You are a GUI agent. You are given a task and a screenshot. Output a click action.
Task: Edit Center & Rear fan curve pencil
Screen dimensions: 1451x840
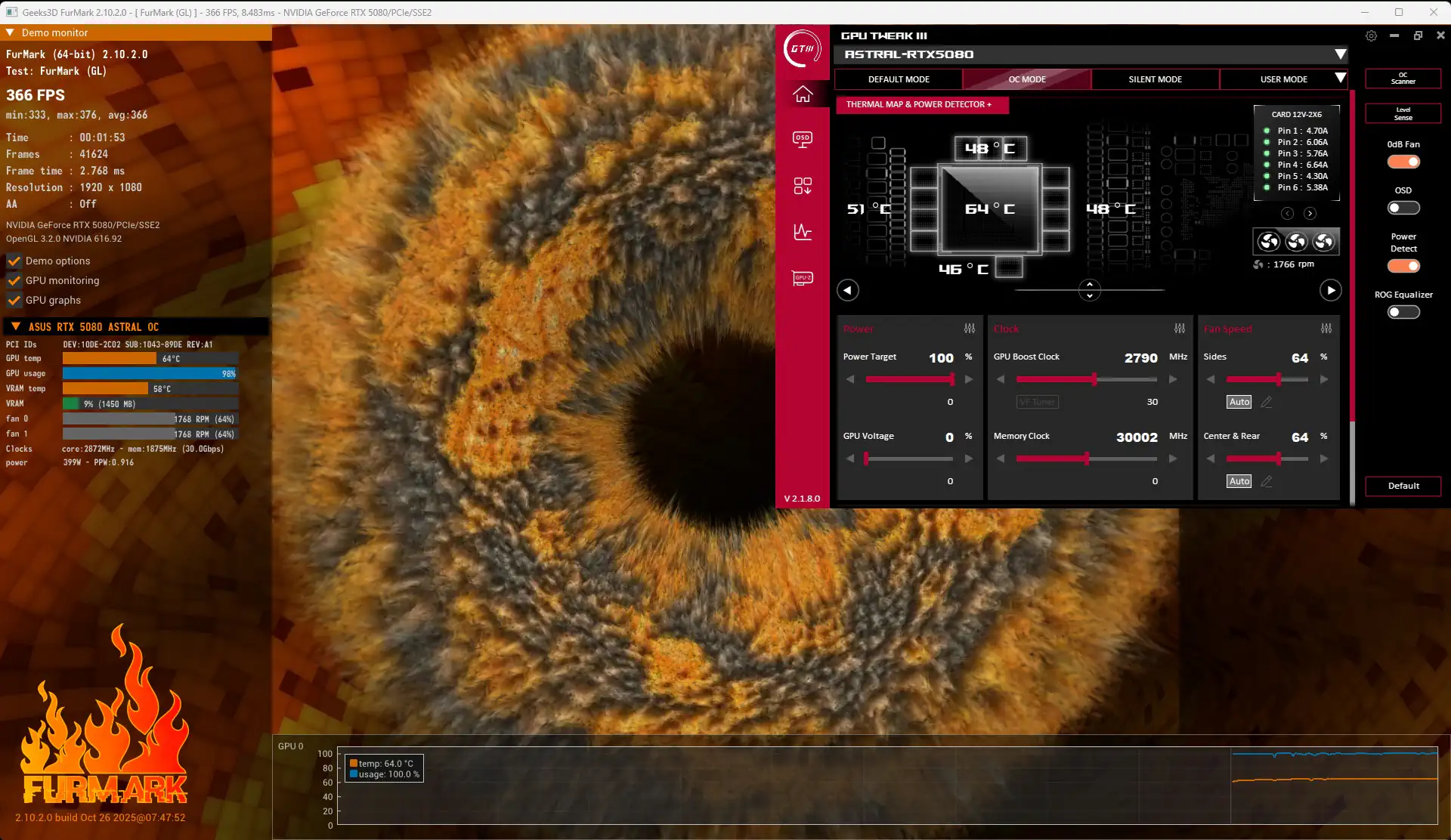(x=1267, y=481)
